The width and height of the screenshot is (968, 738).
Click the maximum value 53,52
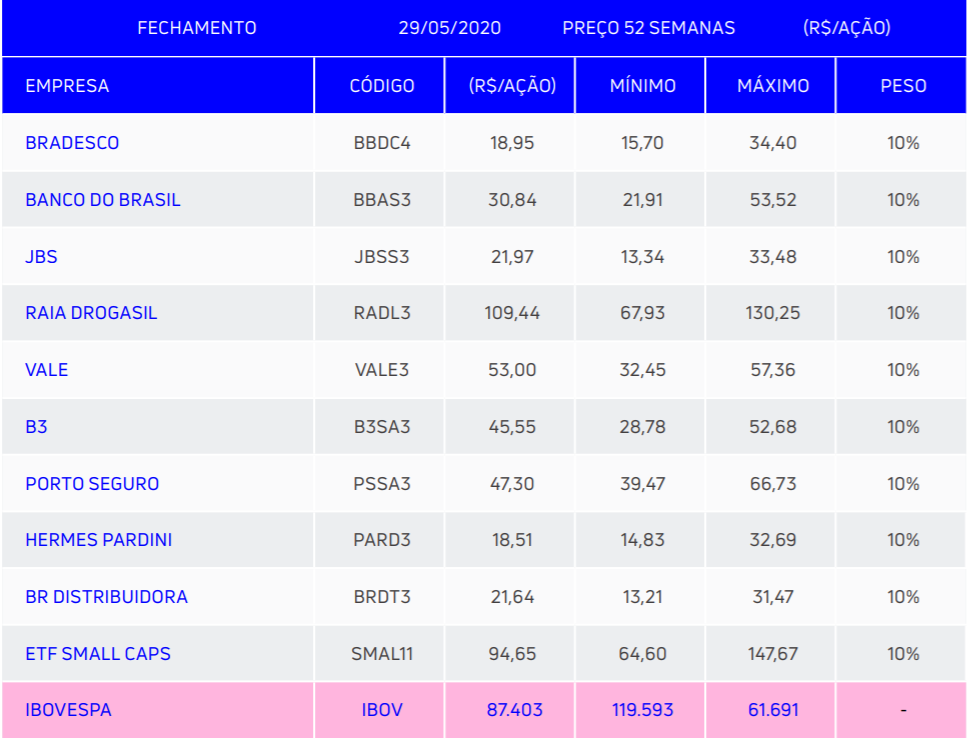[773, 199]
